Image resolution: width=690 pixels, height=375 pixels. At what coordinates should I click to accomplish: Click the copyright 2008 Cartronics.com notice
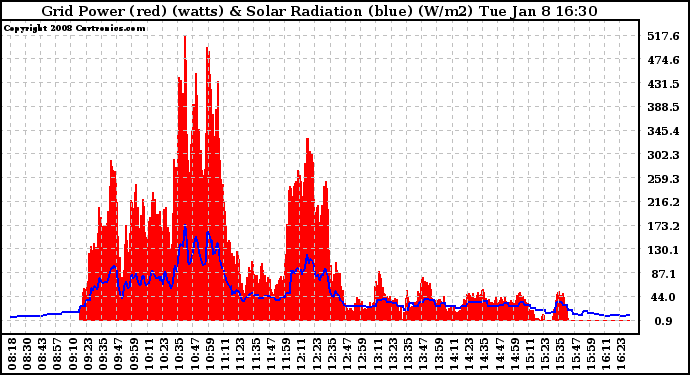(x=74, y=28)
